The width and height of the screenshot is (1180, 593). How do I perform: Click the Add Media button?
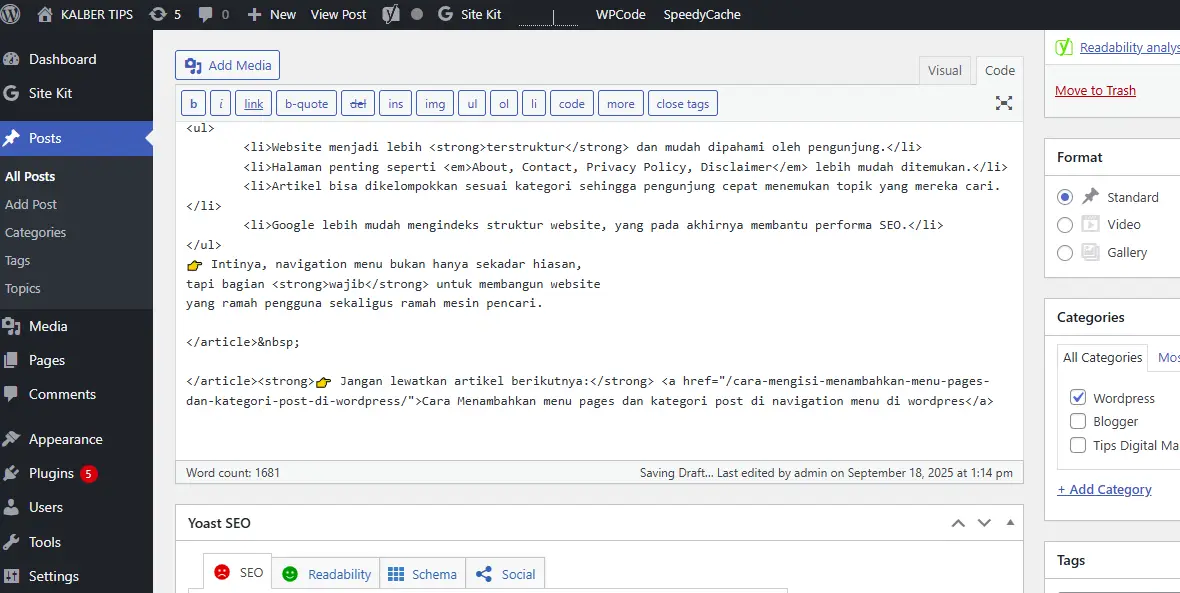tap(227, 65)
